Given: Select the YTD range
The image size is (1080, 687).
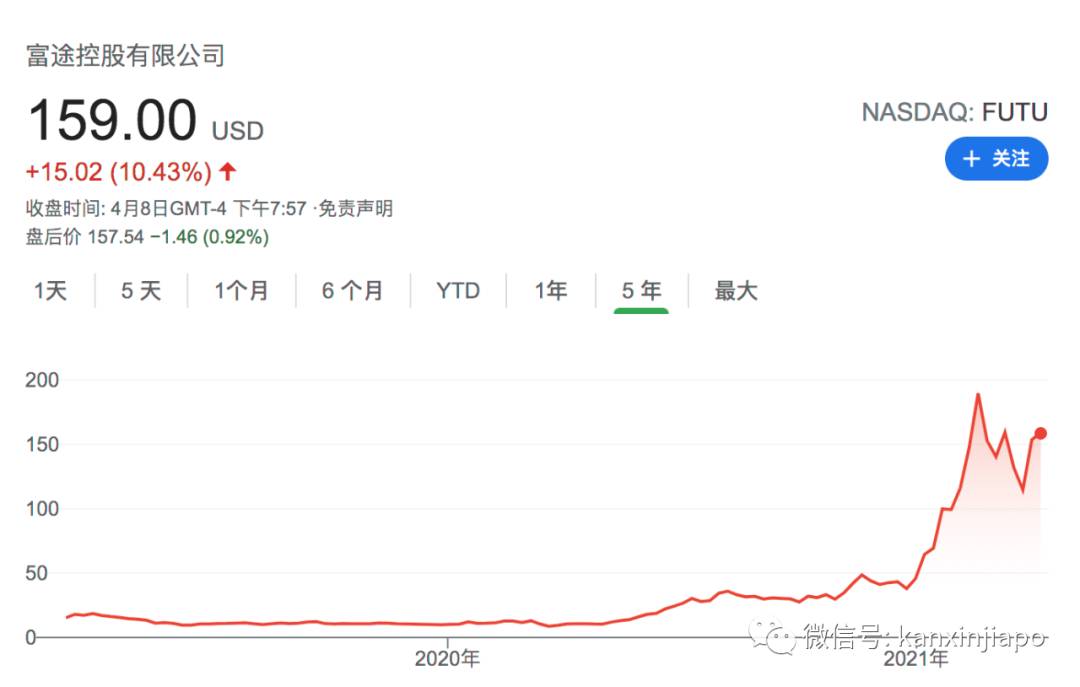Looking at the screenshot, I should 458,290.
